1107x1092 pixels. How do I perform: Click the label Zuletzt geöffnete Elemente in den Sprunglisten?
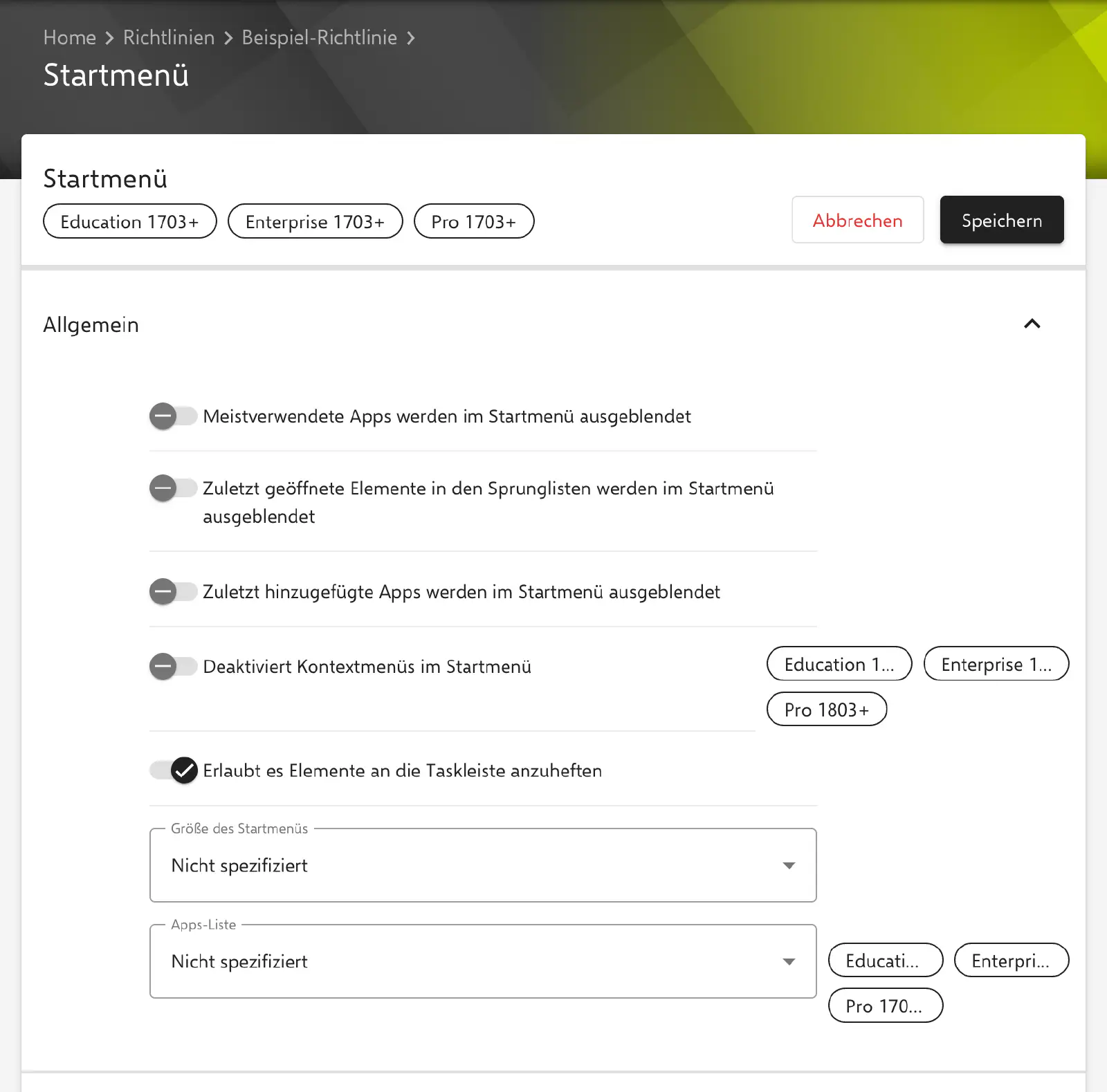(x=488, y=502)
